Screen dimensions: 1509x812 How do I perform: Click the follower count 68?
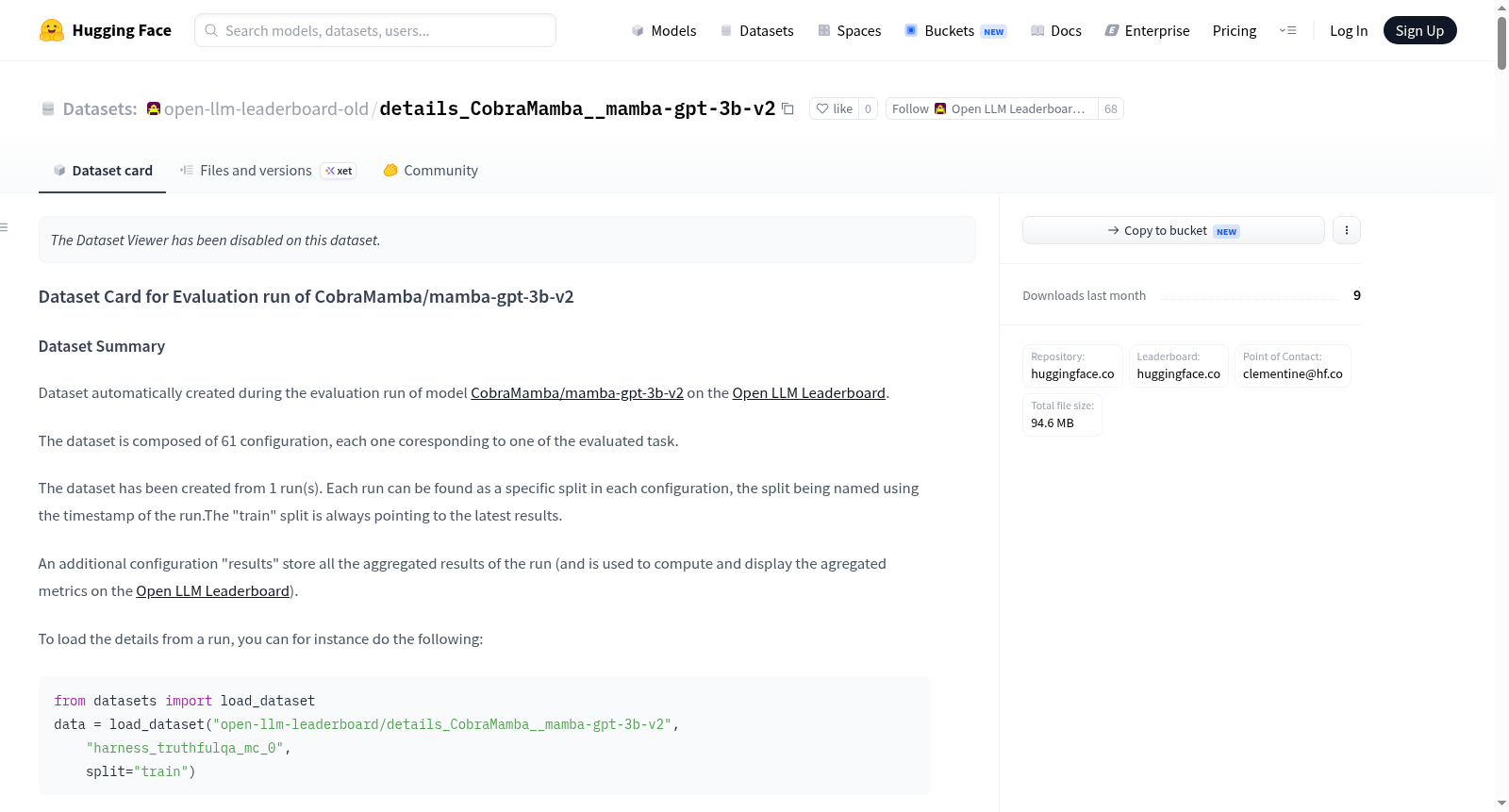(x=1111, y=109)
